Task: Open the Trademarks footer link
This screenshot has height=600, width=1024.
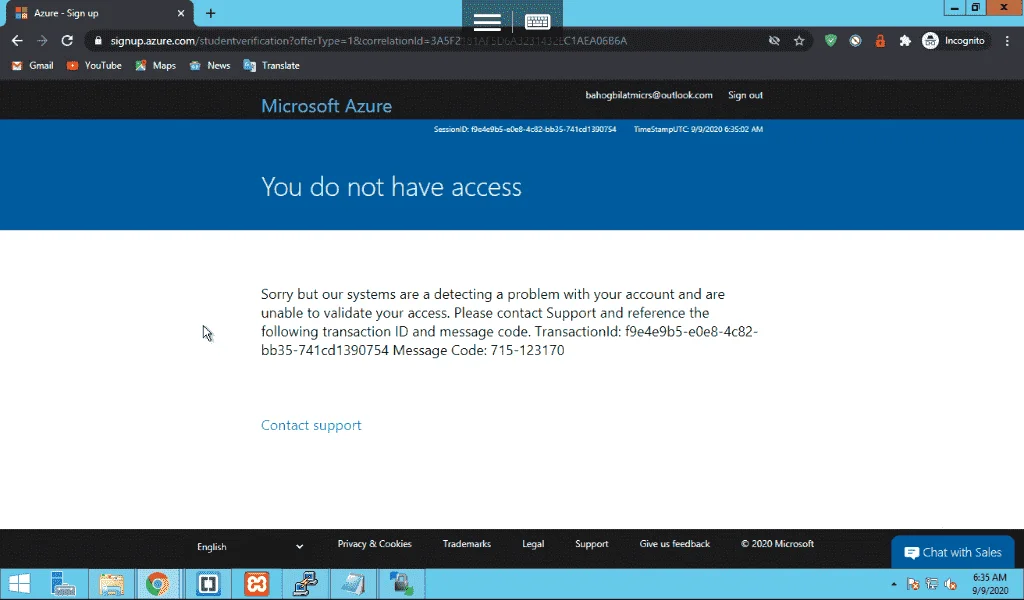Action: (x=466, y=544)
